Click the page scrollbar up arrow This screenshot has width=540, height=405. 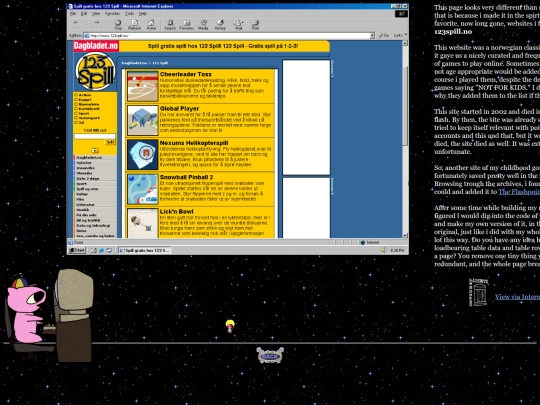coord(405,43)
